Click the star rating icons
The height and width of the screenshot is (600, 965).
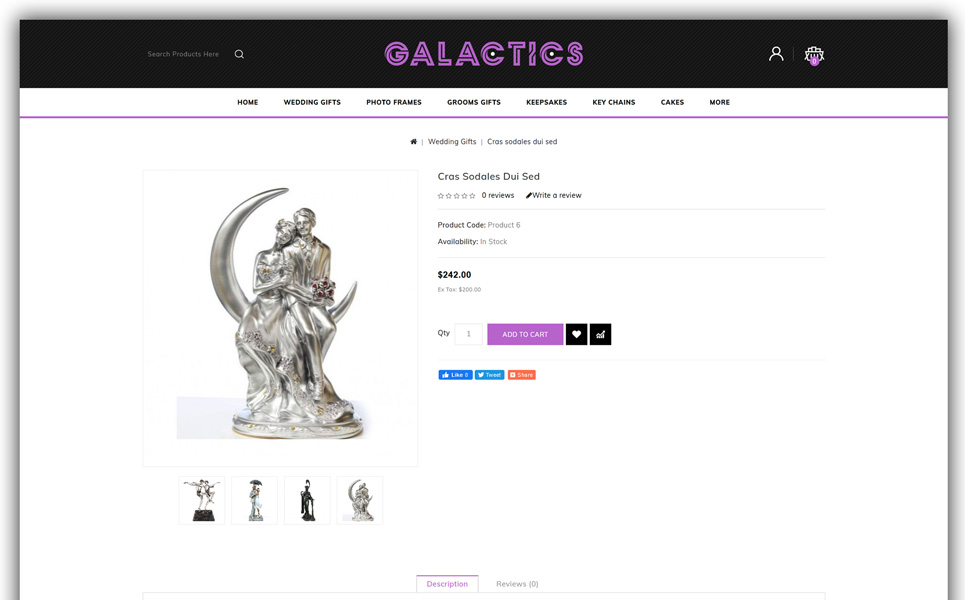click(456, 196)
